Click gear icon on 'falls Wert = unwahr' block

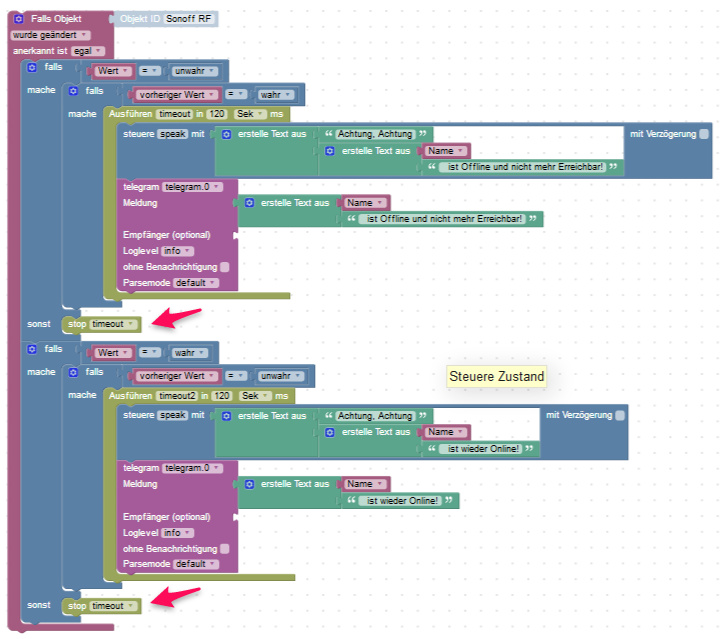(x=32, y=67)
